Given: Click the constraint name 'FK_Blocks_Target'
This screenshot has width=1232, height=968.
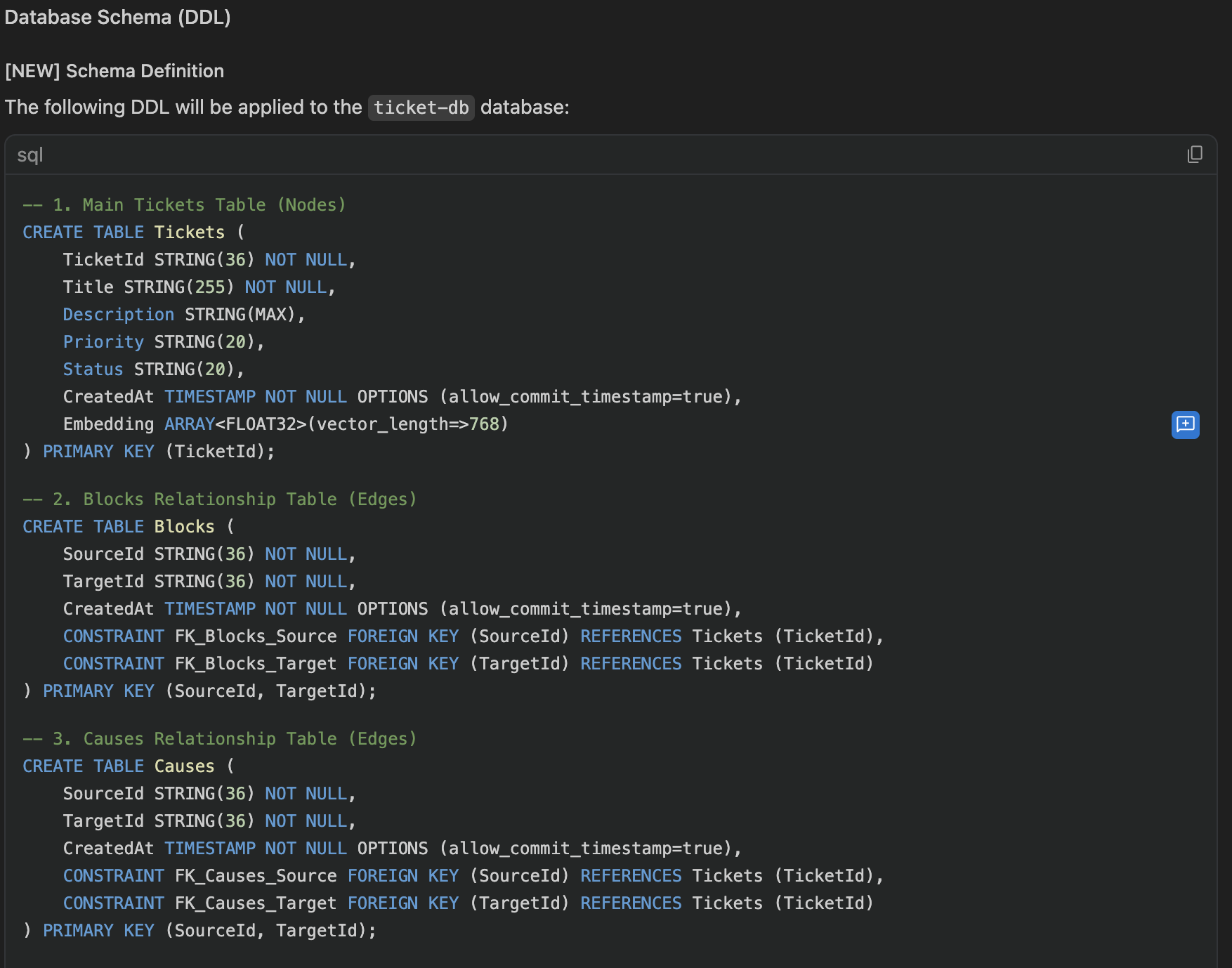Looking at the screenshot, I should (x=256, y=663).
